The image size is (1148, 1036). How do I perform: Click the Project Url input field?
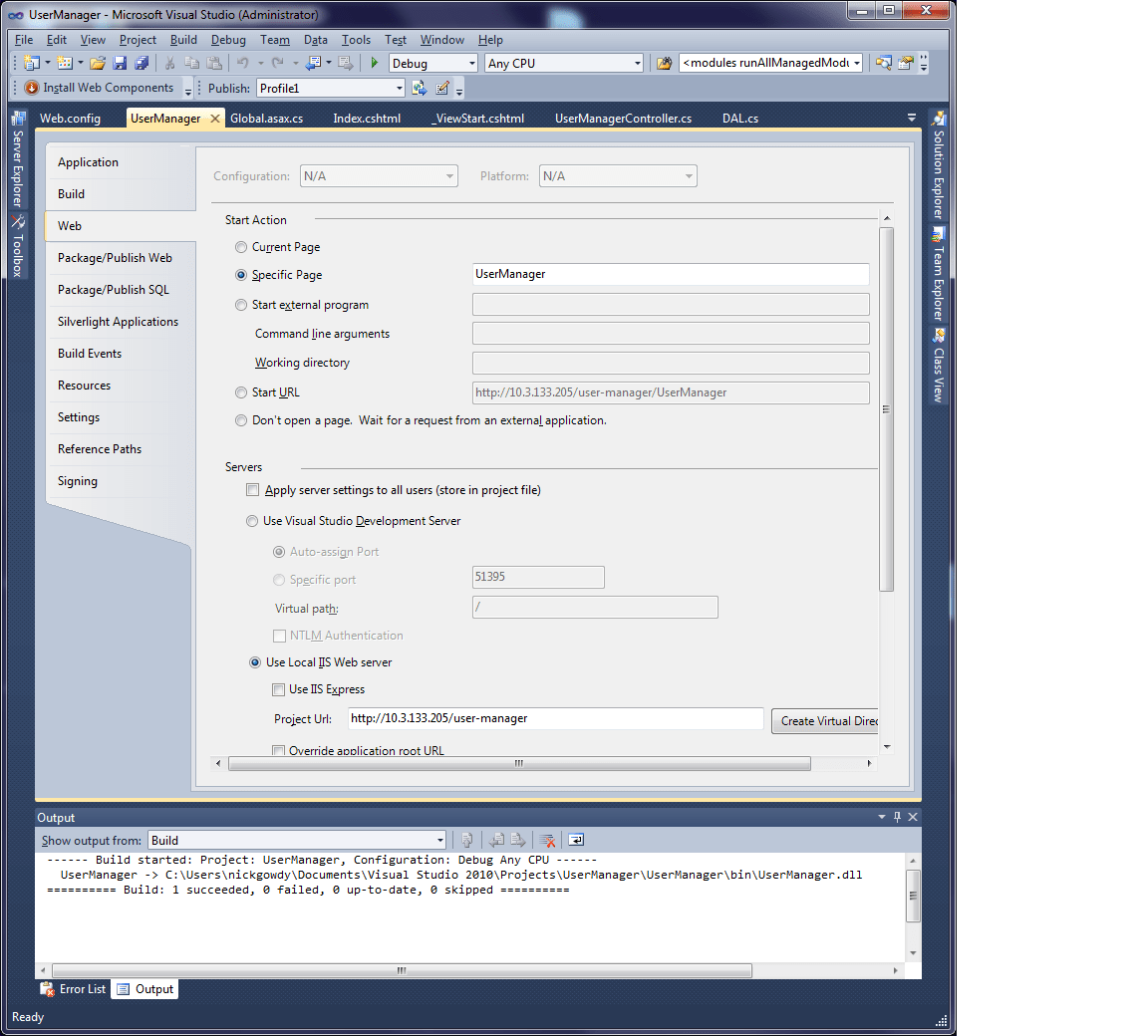(x=555, y=718)
